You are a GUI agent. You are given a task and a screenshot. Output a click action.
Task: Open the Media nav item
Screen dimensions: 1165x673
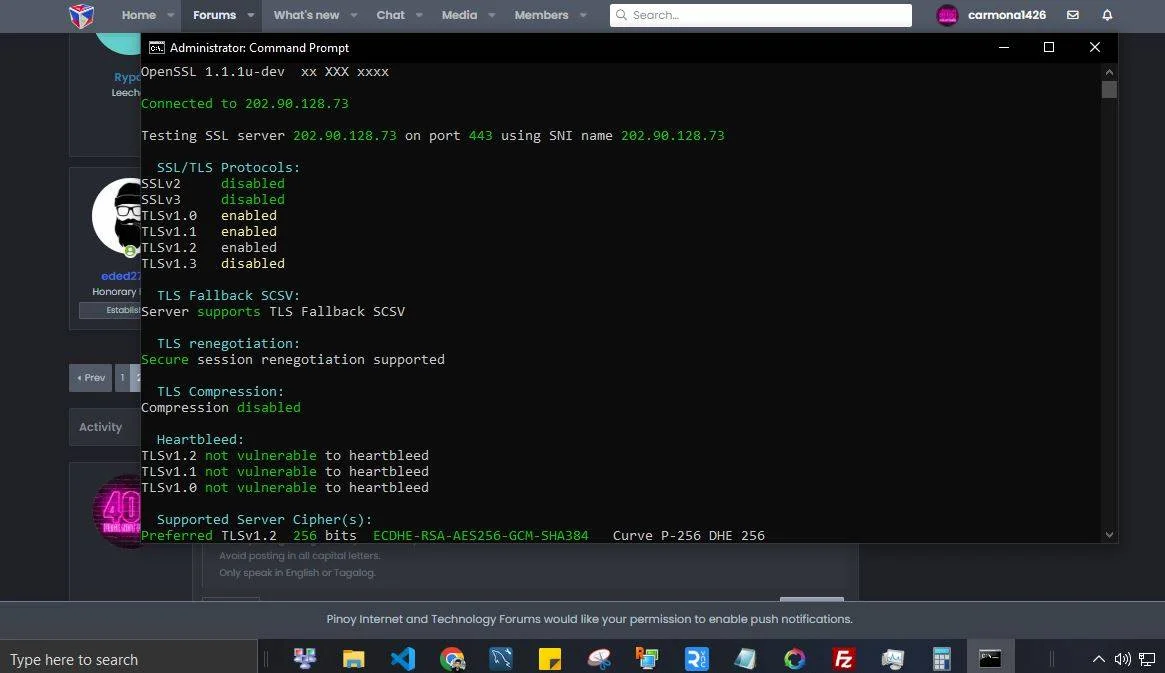(459, 15)
